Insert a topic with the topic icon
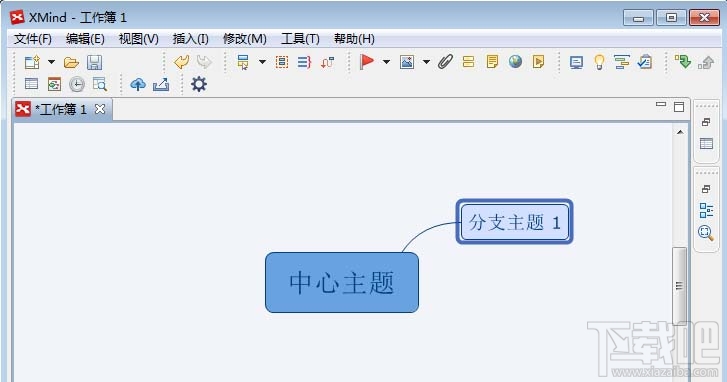The width and height of the screenshot is (727, 382). click(x=243, y=62)
